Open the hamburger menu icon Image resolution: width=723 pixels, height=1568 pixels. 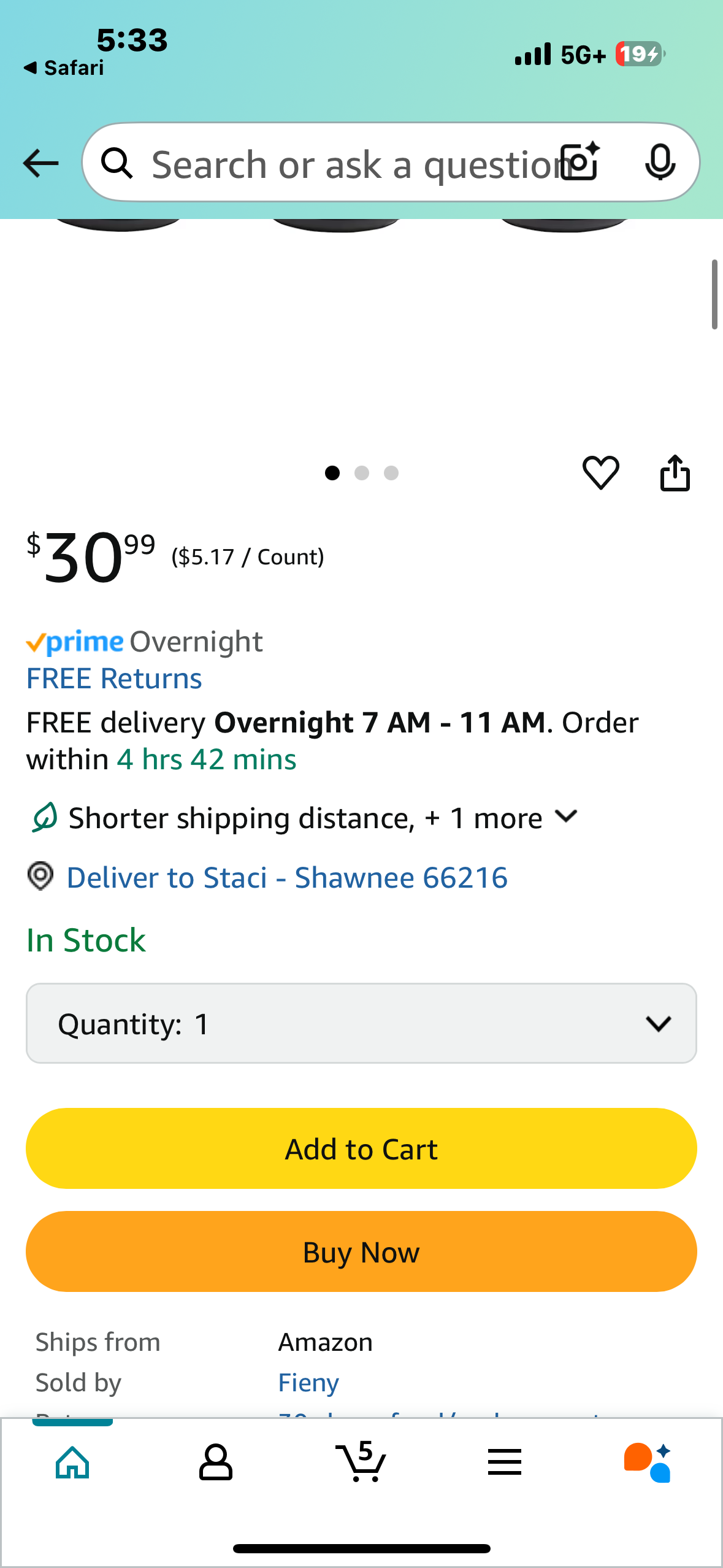point(504,1462)
